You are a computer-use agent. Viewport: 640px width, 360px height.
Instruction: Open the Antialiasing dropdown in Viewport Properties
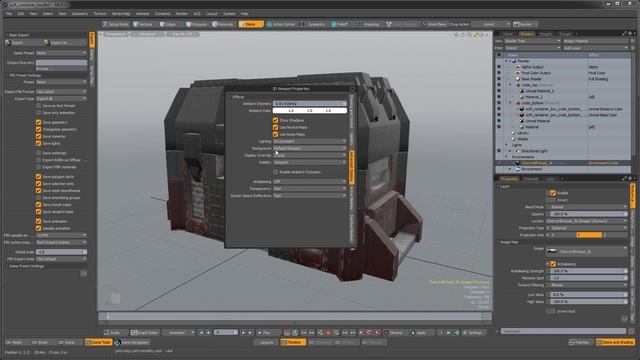(x=309, y=182)
